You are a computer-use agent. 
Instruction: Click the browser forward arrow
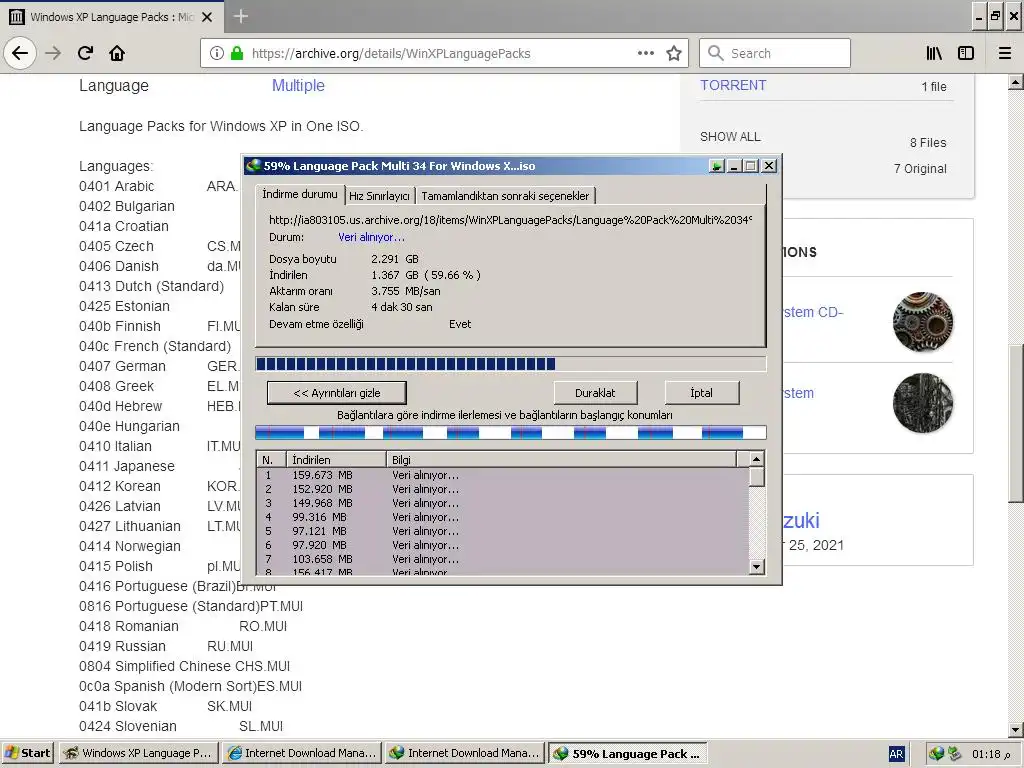click(x=53, y=53)
